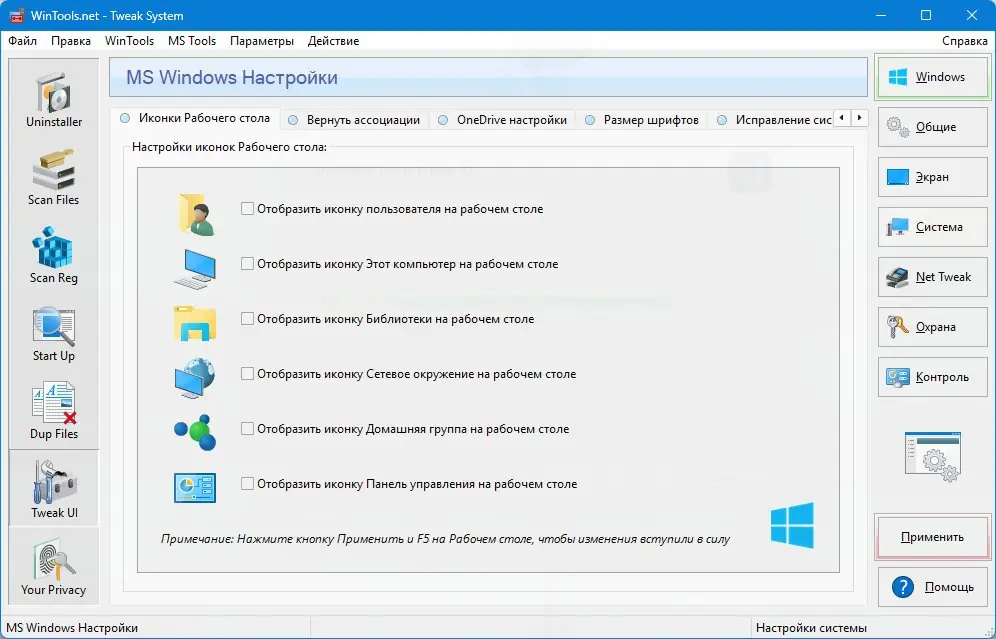Open the Your Privacy tool

pyautogui.click(x=54, y=567)
